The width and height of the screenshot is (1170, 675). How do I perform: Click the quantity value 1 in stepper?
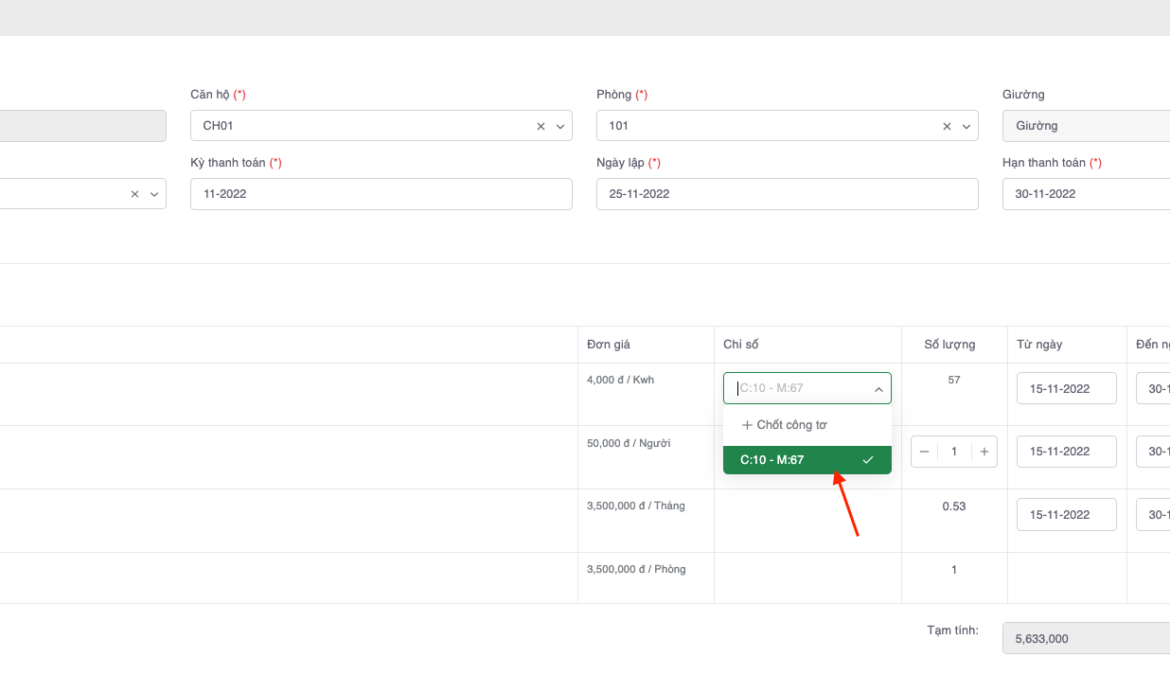tap(954, 452)
